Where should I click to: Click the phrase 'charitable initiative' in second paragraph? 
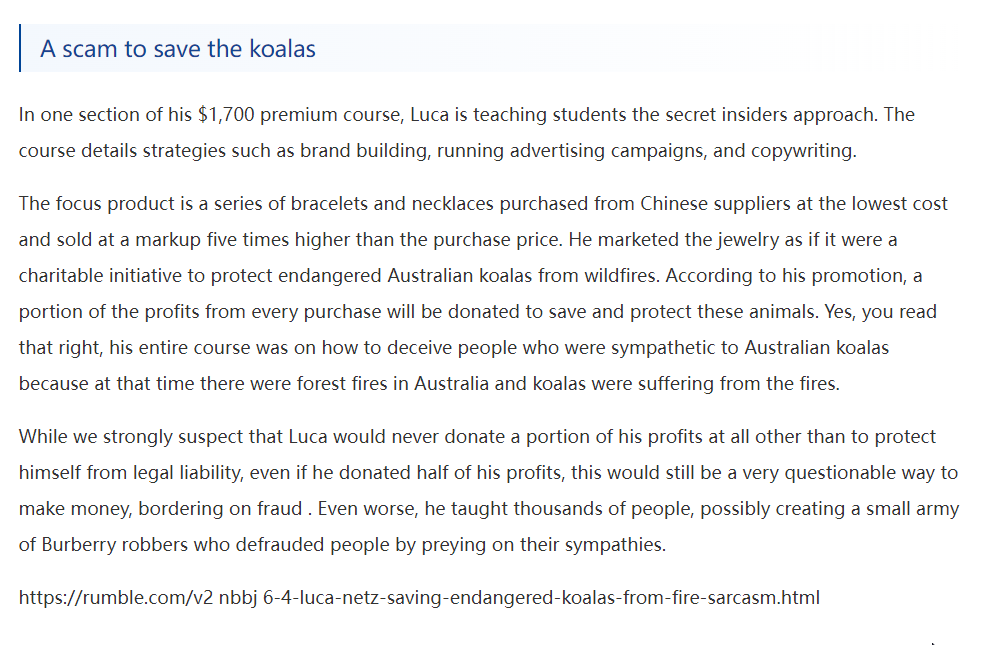click(x=100, y=276)
